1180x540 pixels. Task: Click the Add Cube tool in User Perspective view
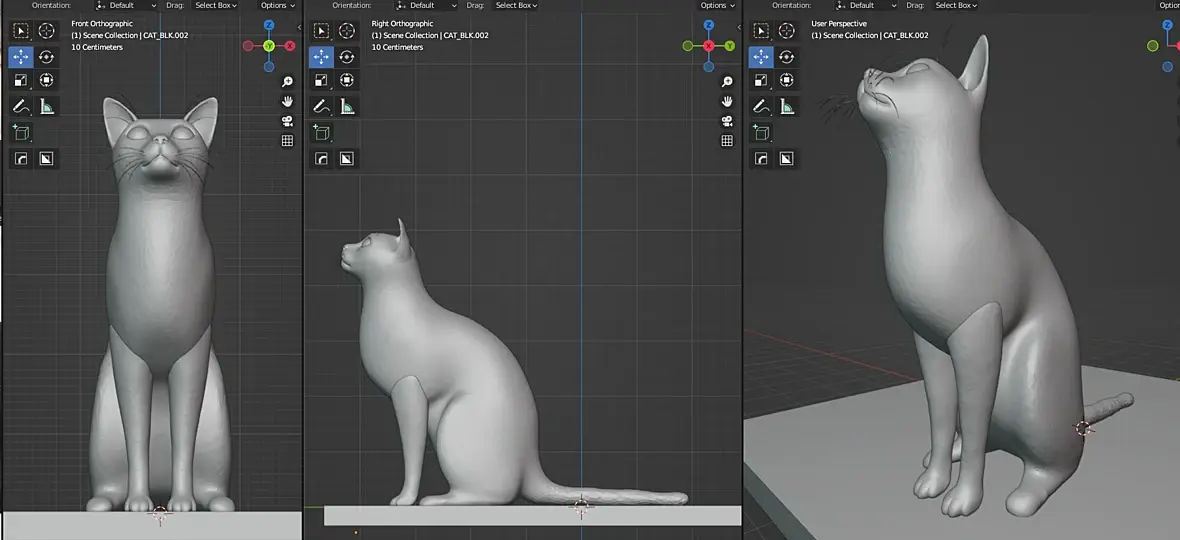pyautogui.click(x=761, y=132)
